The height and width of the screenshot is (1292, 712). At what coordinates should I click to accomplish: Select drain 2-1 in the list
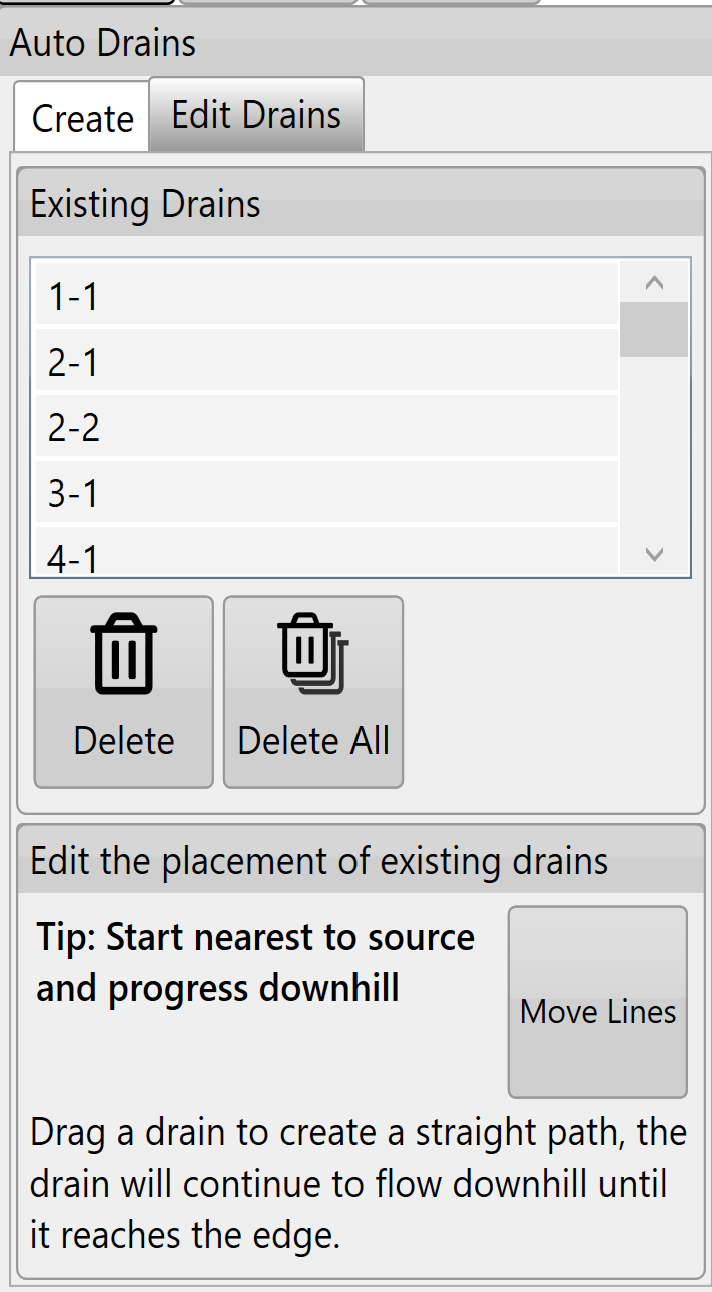(x=326, y=361)
